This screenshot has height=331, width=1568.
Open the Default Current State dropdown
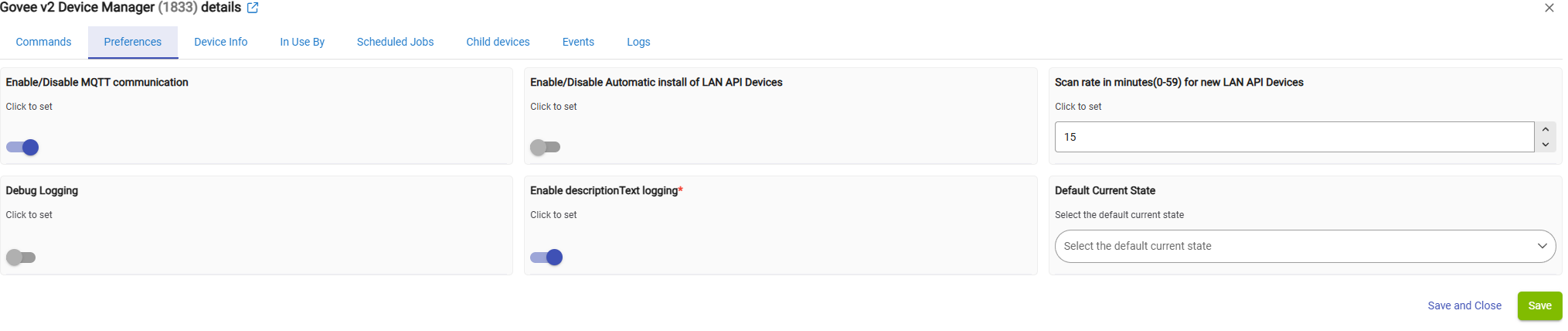click(1304, 246)
